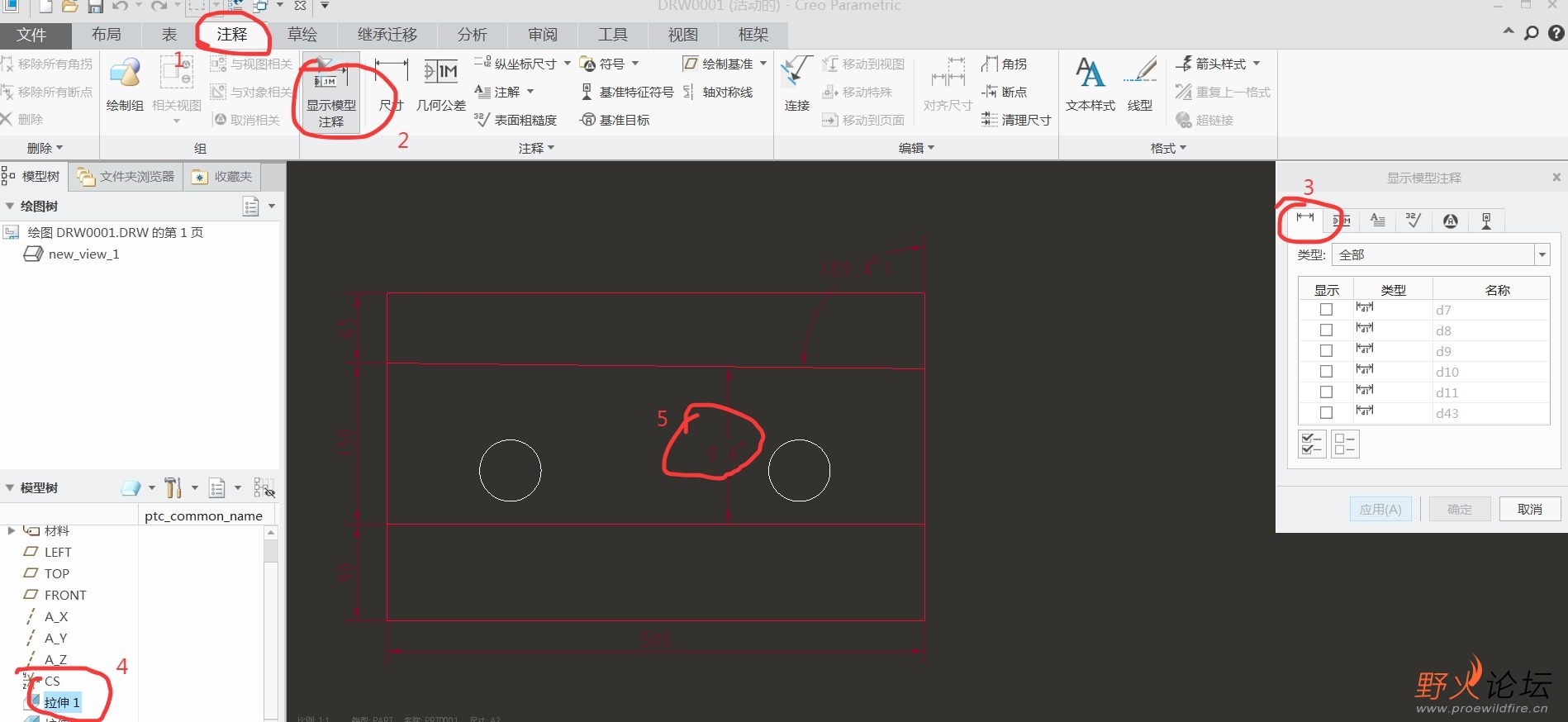Open the 线型 line style tool
Screen dimensions: 1568x722
(x=1140, y=84)
